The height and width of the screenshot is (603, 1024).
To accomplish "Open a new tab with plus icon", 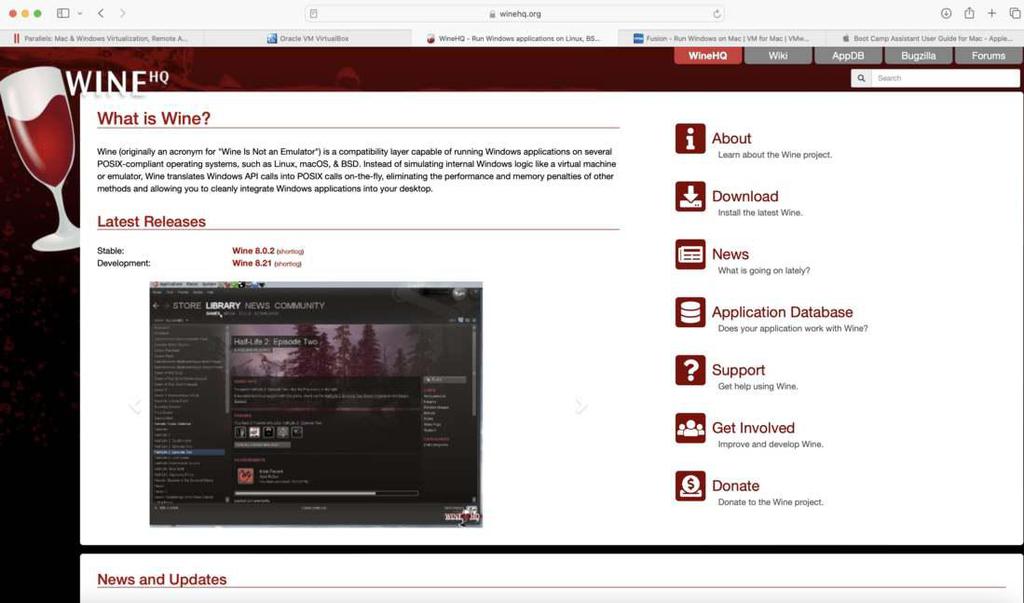I will point(992,13).
